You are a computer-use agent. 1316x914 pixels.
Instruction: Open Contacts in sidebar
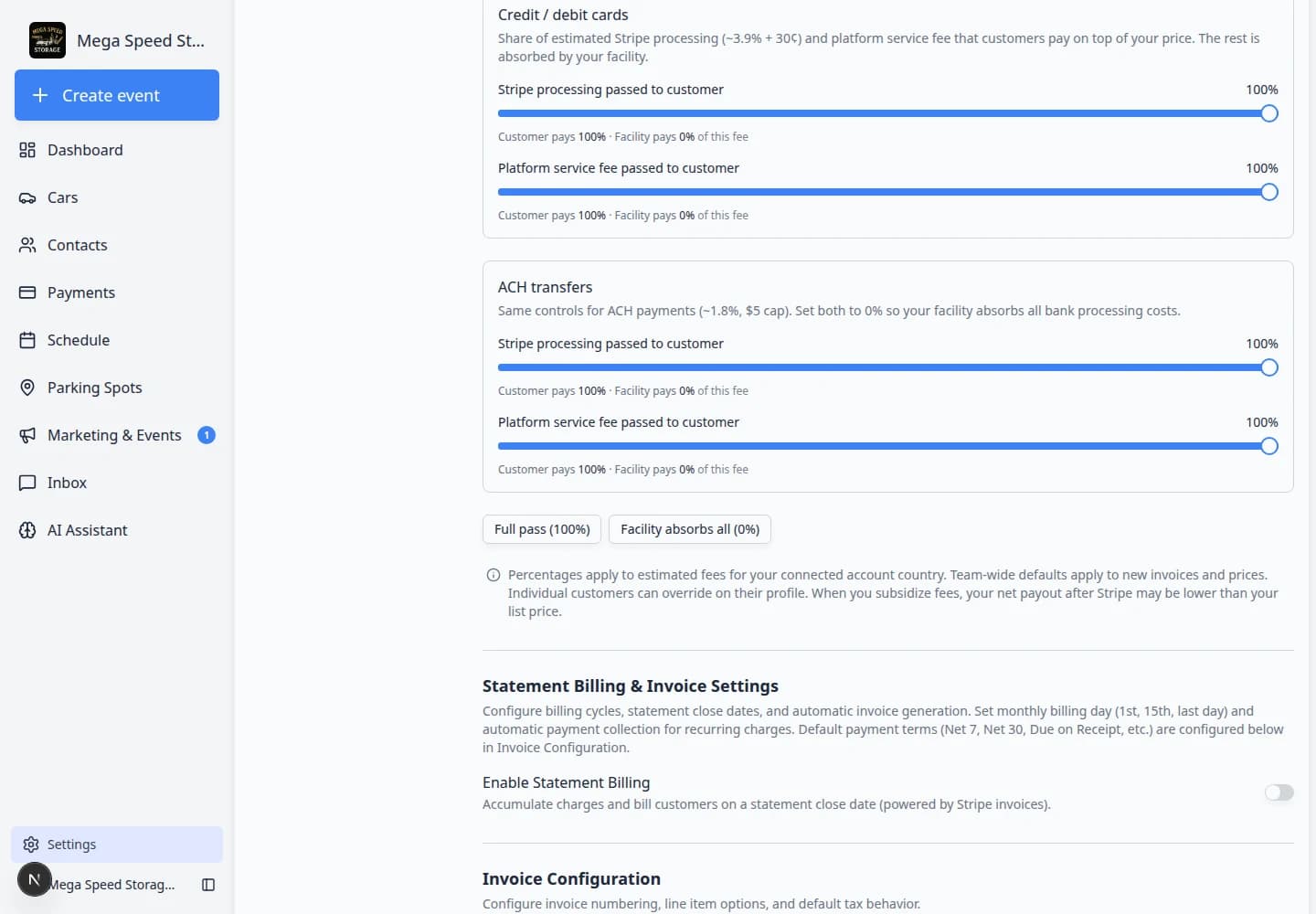pos(117,245)
